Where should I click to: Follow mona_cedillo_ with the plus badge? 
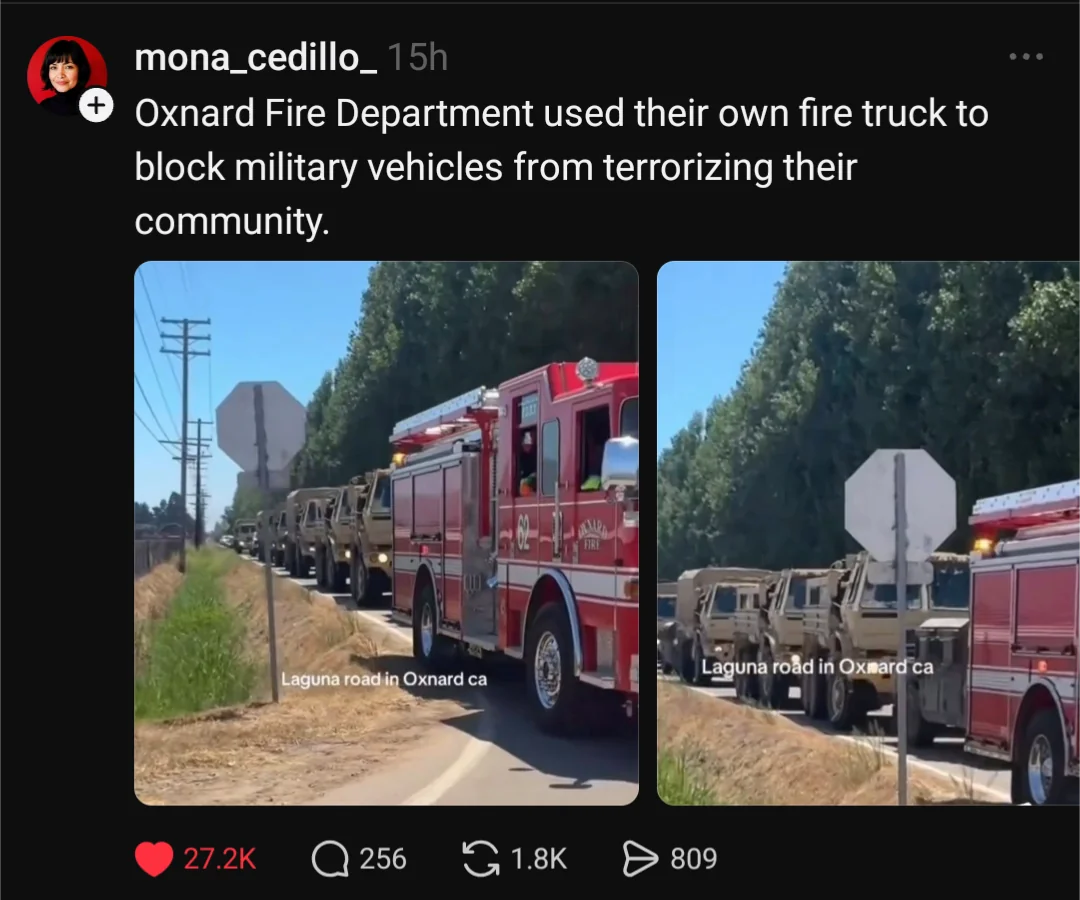(x=96, y=105)
